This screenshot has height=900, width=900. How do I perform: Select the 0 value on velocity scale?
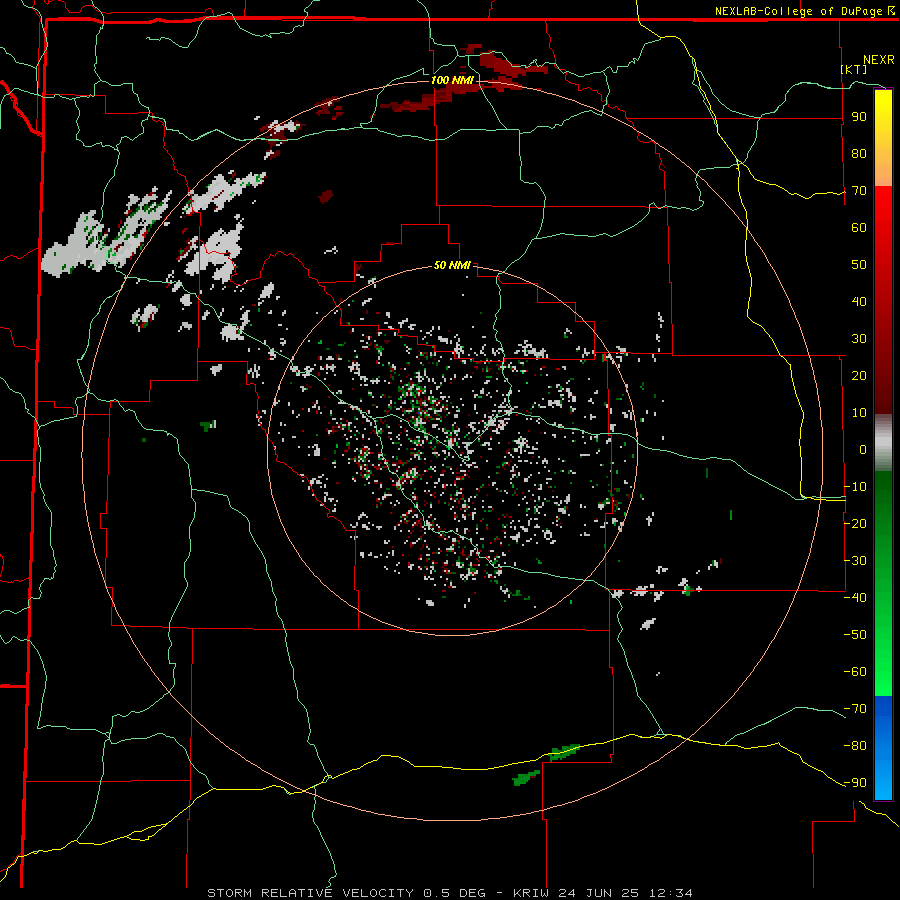(x=863, y=450)
